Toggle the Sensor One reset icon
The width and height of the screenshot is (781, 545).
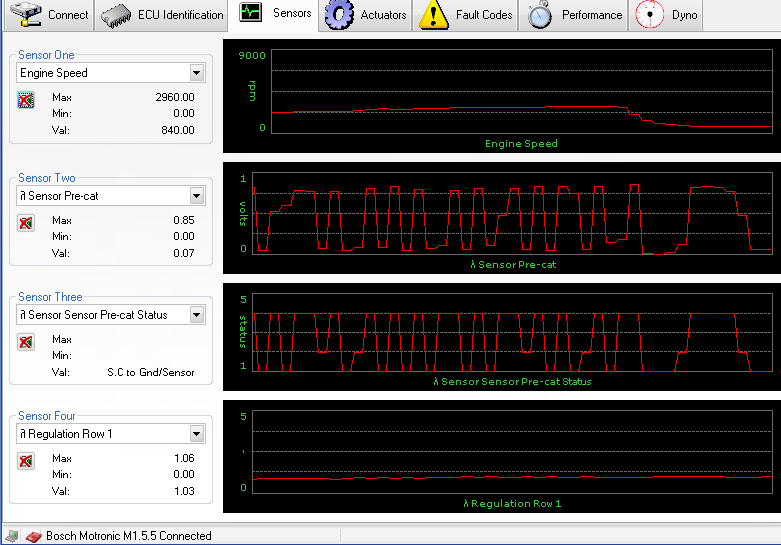click(x=26, y=99)
